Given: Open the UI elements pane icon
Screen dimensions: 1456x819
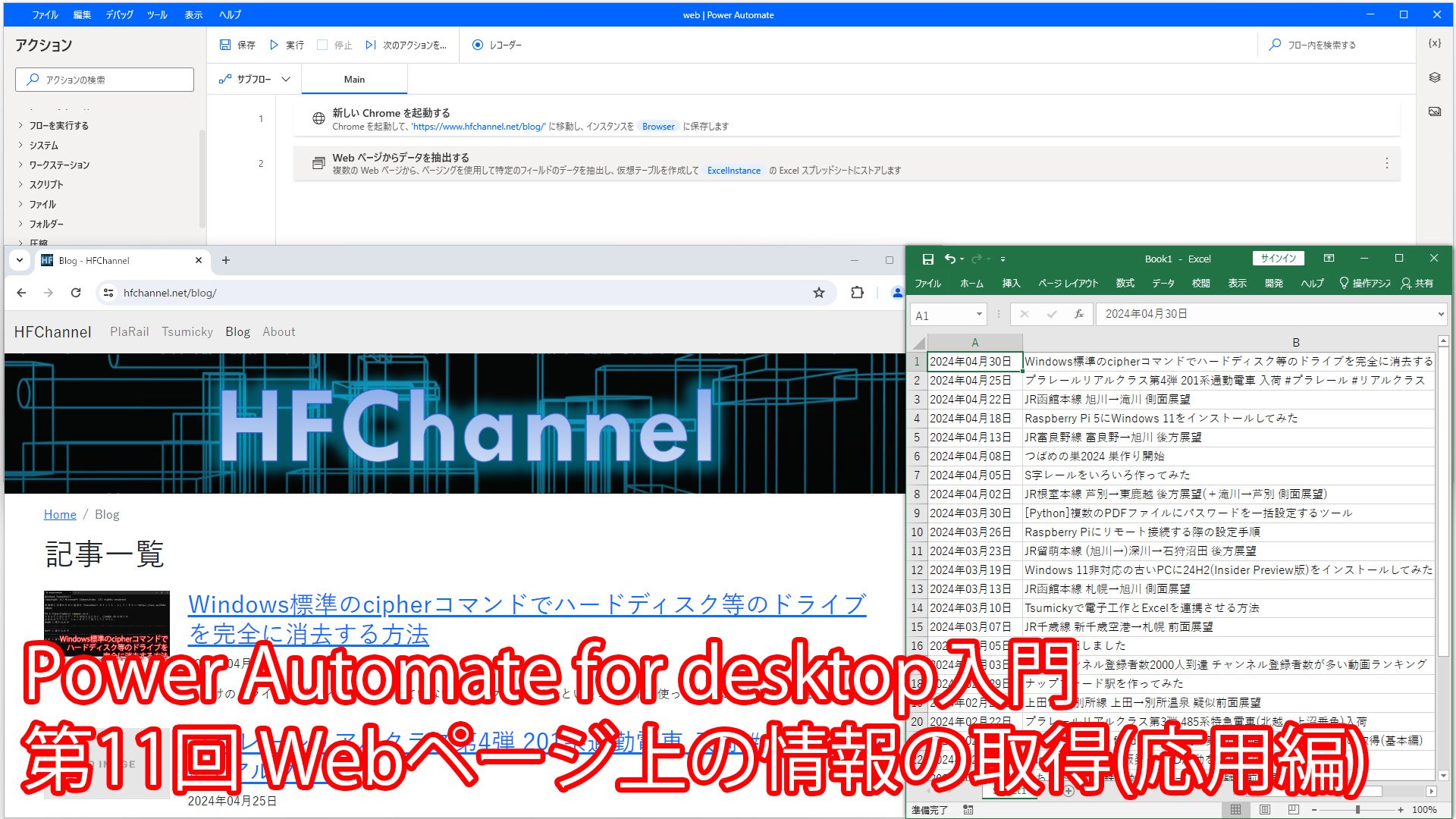Looking at the screenshot, I should click(1434, 77).
